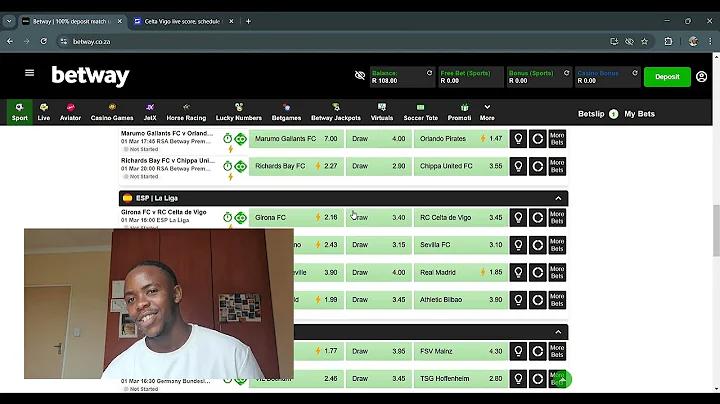Open tips lightbulb for Richards Bay match
This screenshot has width=720, height=404.
click(518, 166)
